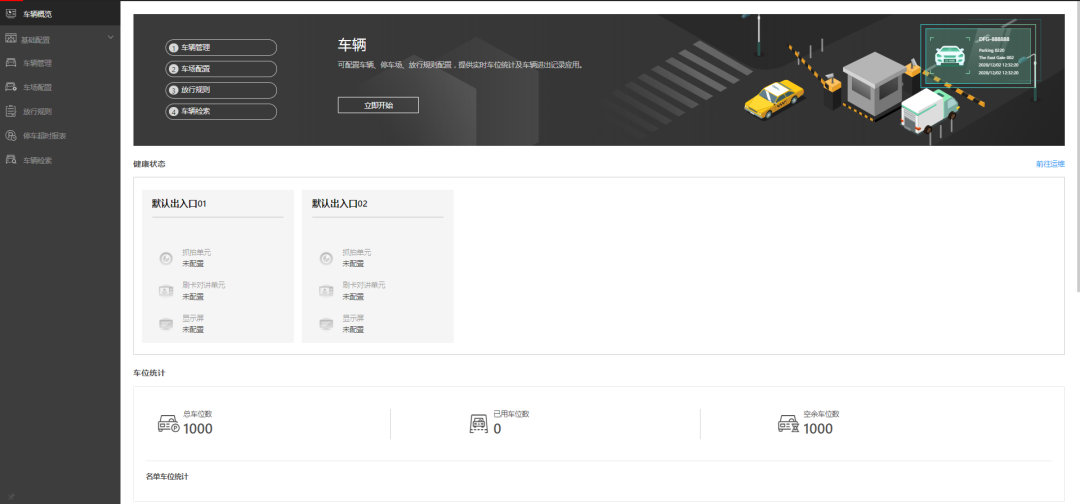Click the 车辆管理 car icon in sidebar
1080x504 pixels.
10,63
